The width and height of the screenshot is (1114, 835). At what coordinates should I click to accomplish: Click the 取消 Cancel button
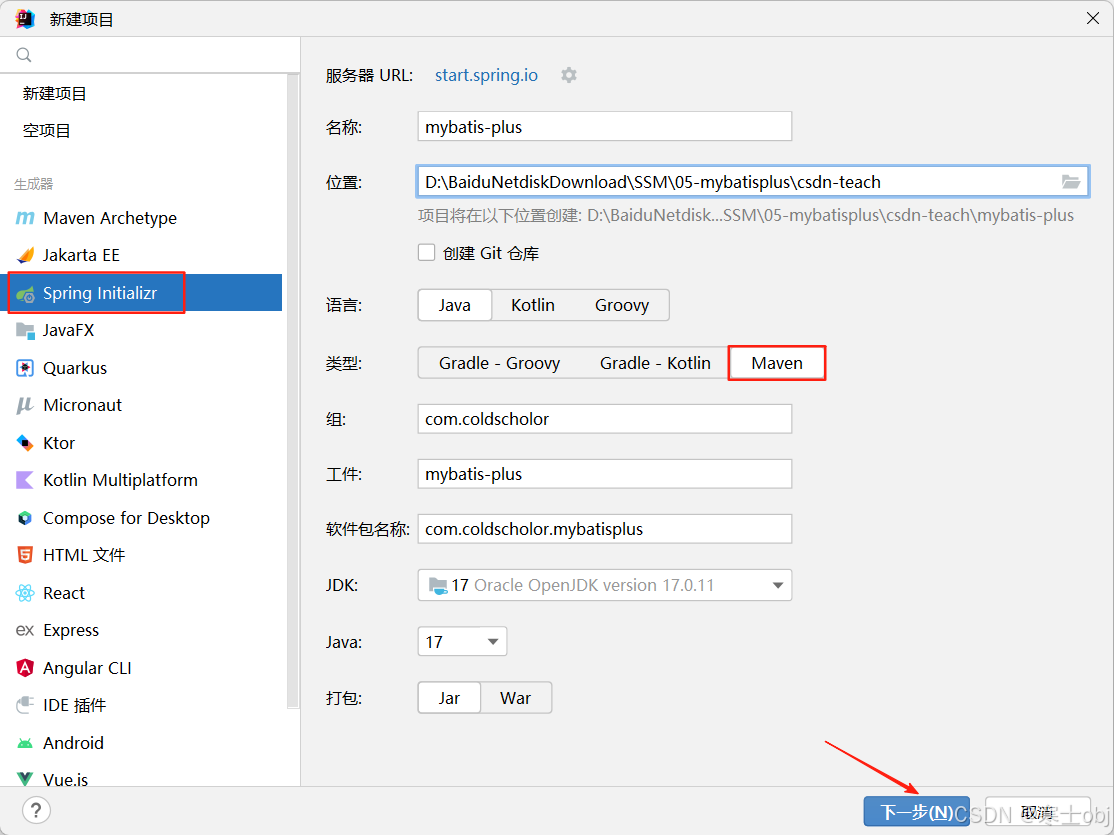[x=1037, y=812]
